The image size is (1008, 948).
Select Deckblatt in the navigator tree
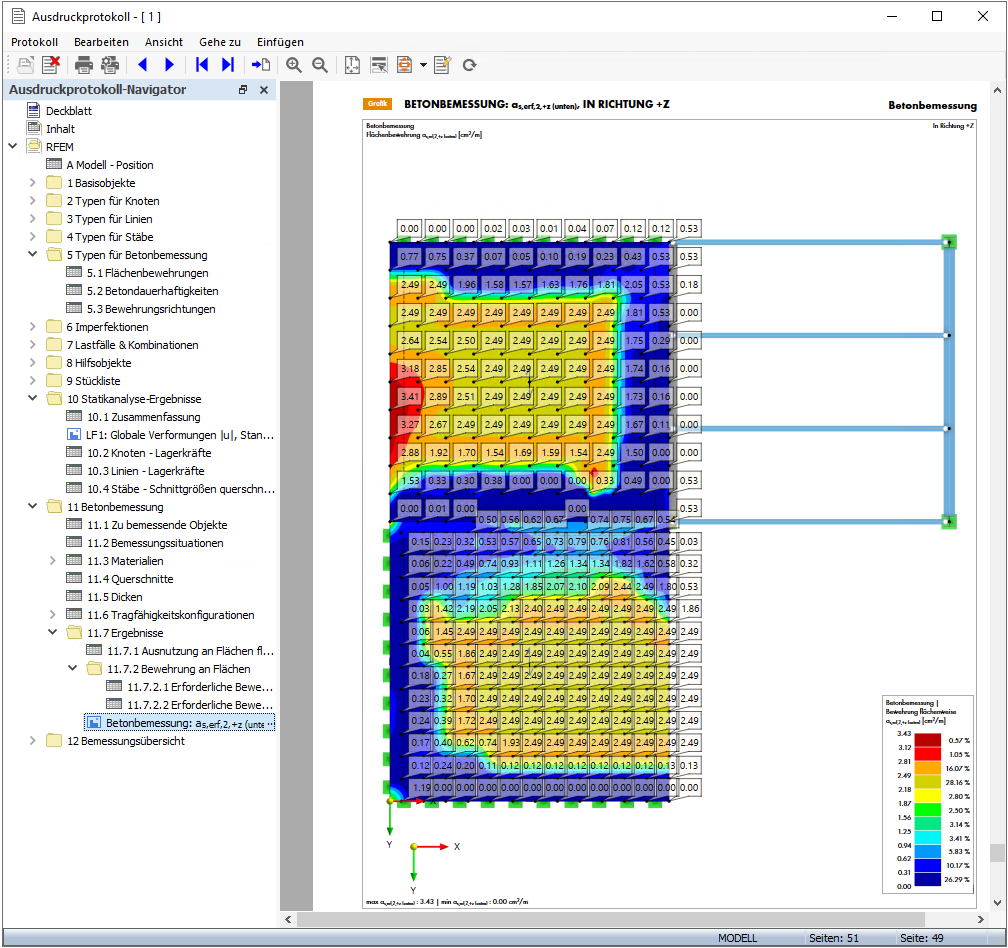(x=68, y=111)
